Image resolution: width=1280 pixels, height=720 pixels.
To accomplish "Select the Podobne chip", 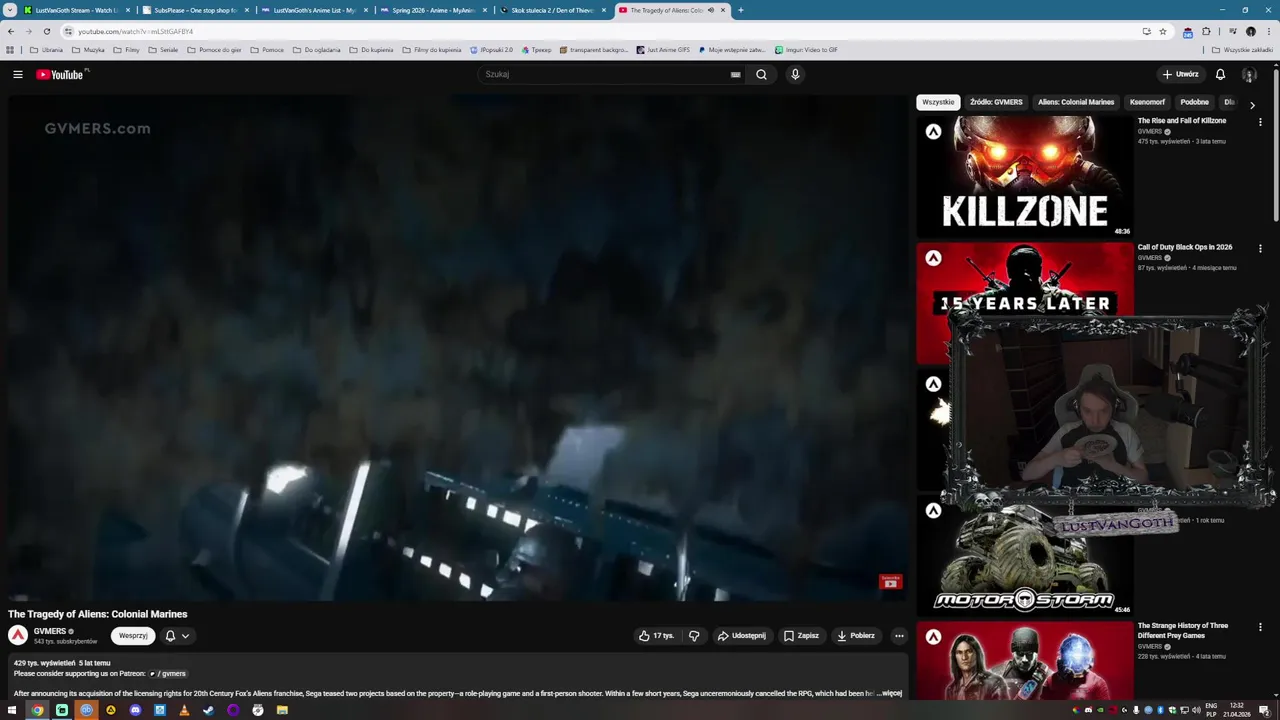I will [1194, 102].
